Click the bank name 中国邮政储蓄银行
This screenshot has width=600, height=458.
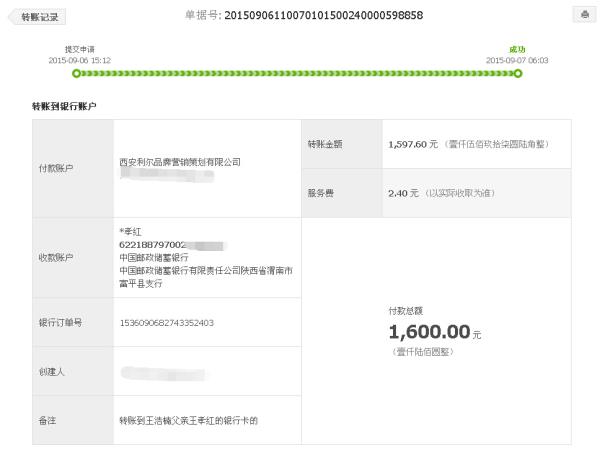(154, 257)
